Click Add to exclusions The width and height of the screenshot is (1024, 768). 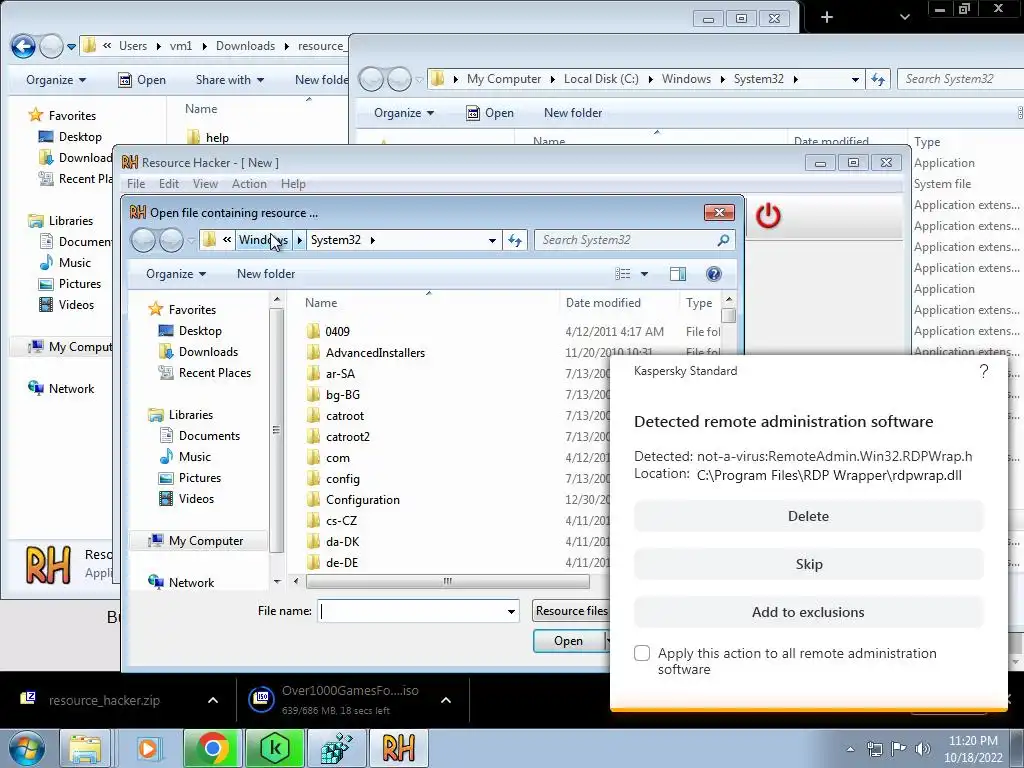pos(808,612)
